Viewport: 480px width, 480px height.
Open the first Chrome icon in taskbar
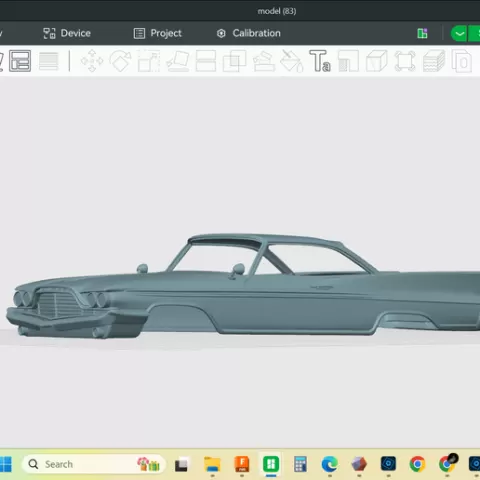click(417, 464)
